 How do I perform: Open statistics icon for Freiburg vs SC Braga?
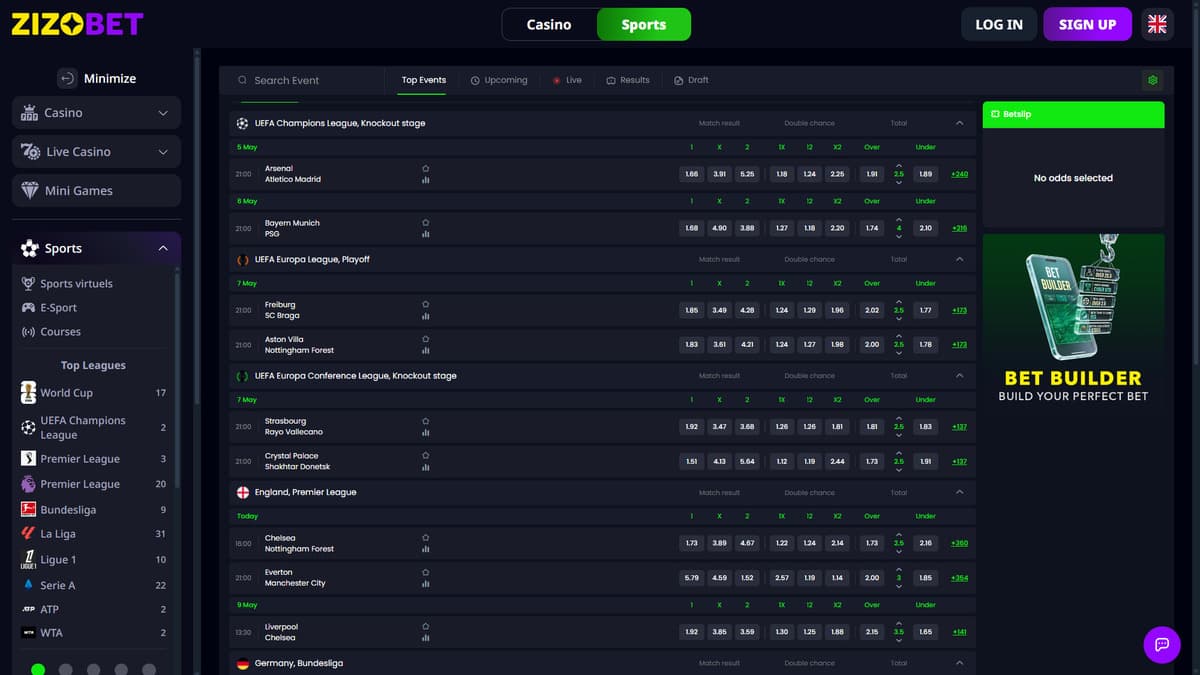426,317
